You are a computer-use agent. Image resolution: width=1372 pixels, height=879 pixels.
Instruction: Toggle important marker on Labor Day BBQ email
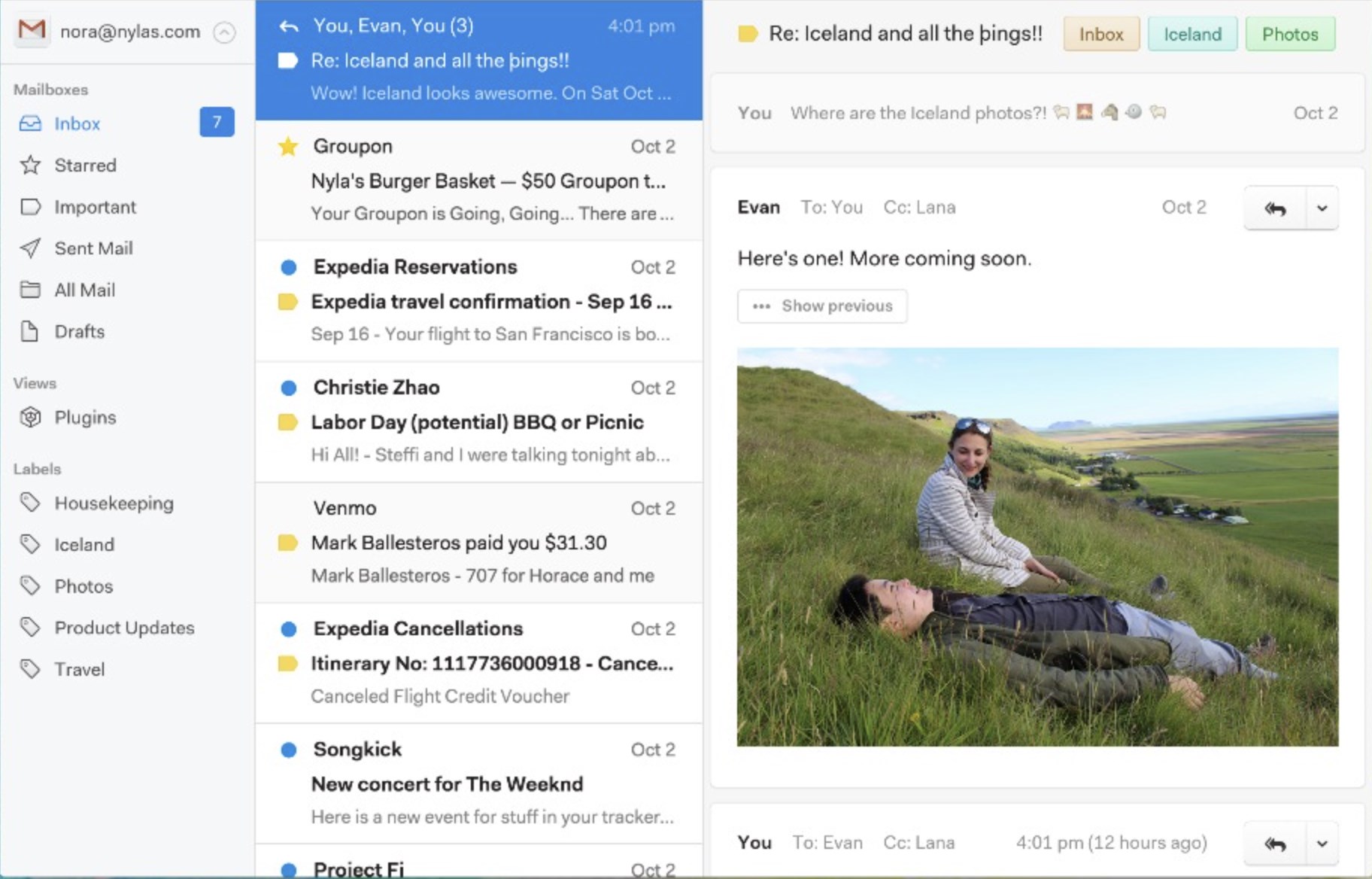pyautogui.click(x=288, y=422)
